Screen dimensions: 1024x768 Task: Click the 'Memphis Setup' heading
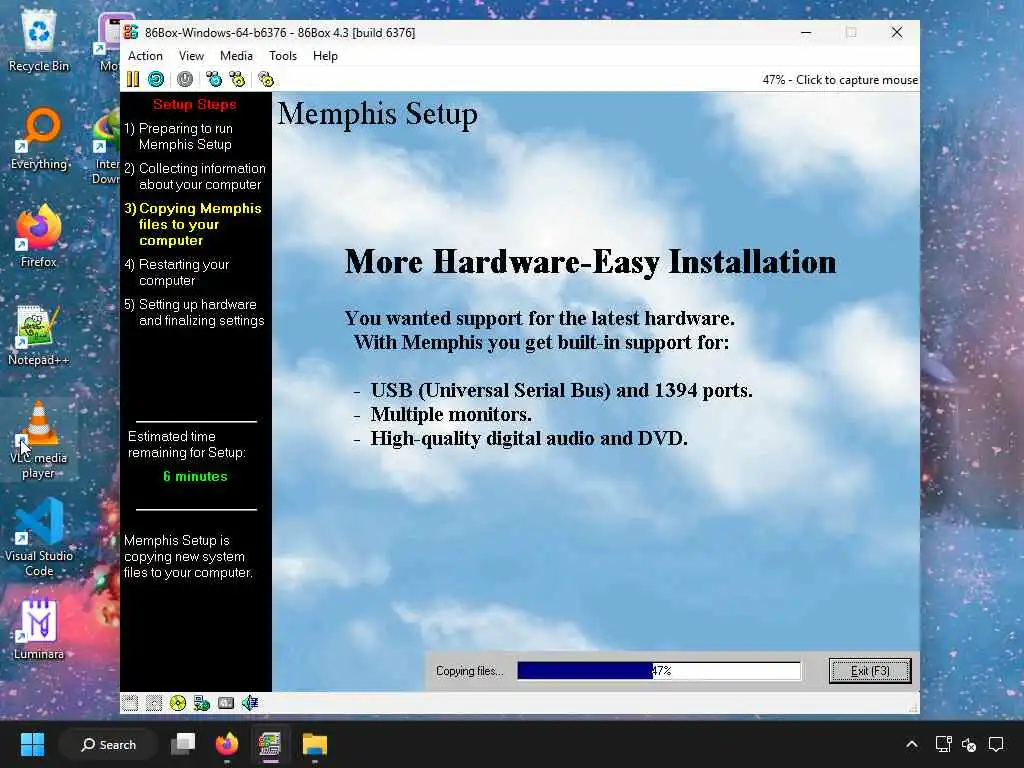click(377, 114)
